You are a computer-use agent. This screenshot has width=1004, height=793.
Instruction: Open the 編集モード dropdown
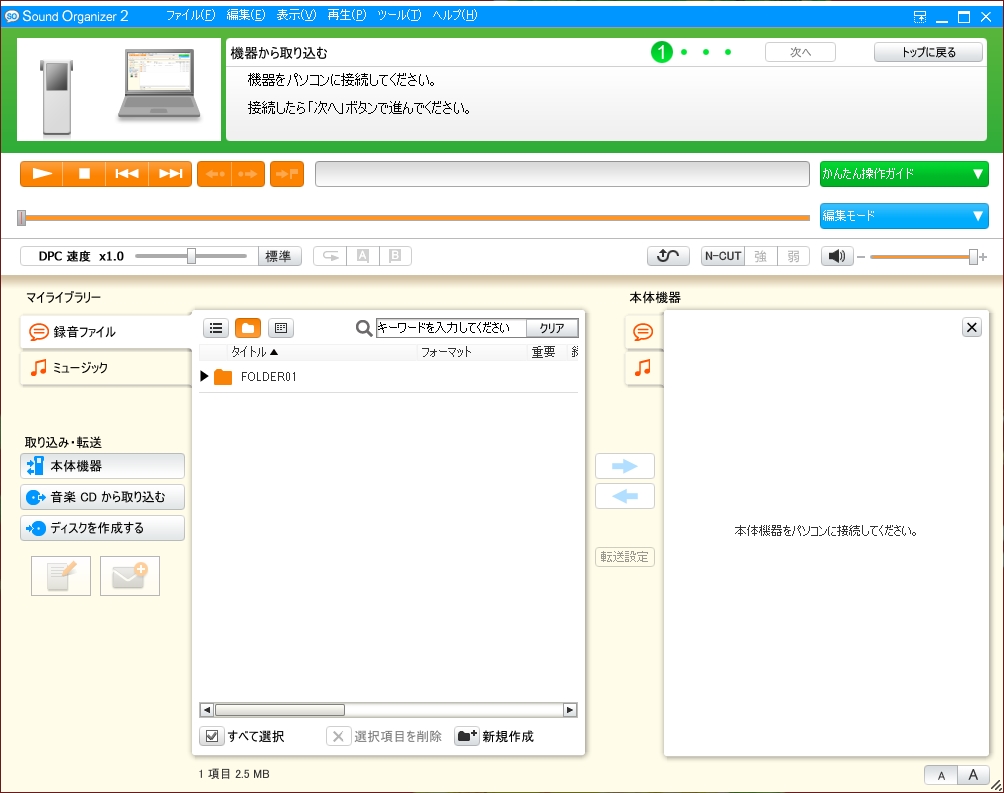click(x=903, y=216)
